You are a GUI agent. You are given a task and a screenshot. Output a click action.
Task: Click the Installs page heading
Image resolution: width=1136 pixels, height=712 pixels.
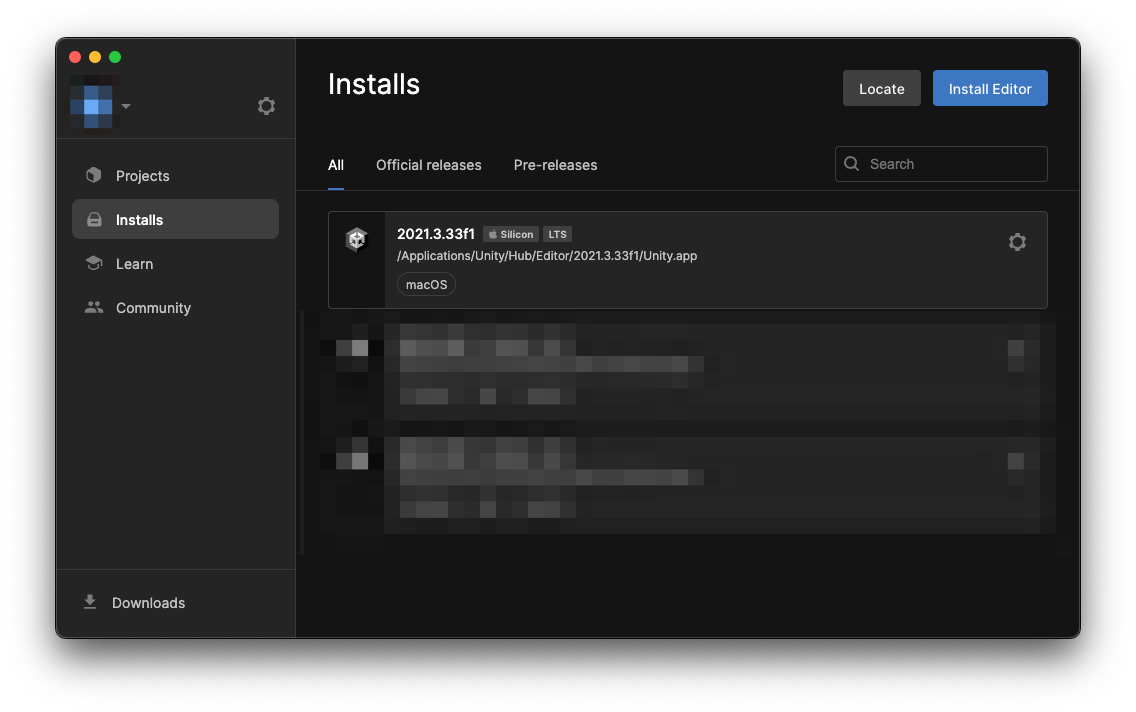pos(374,84)
